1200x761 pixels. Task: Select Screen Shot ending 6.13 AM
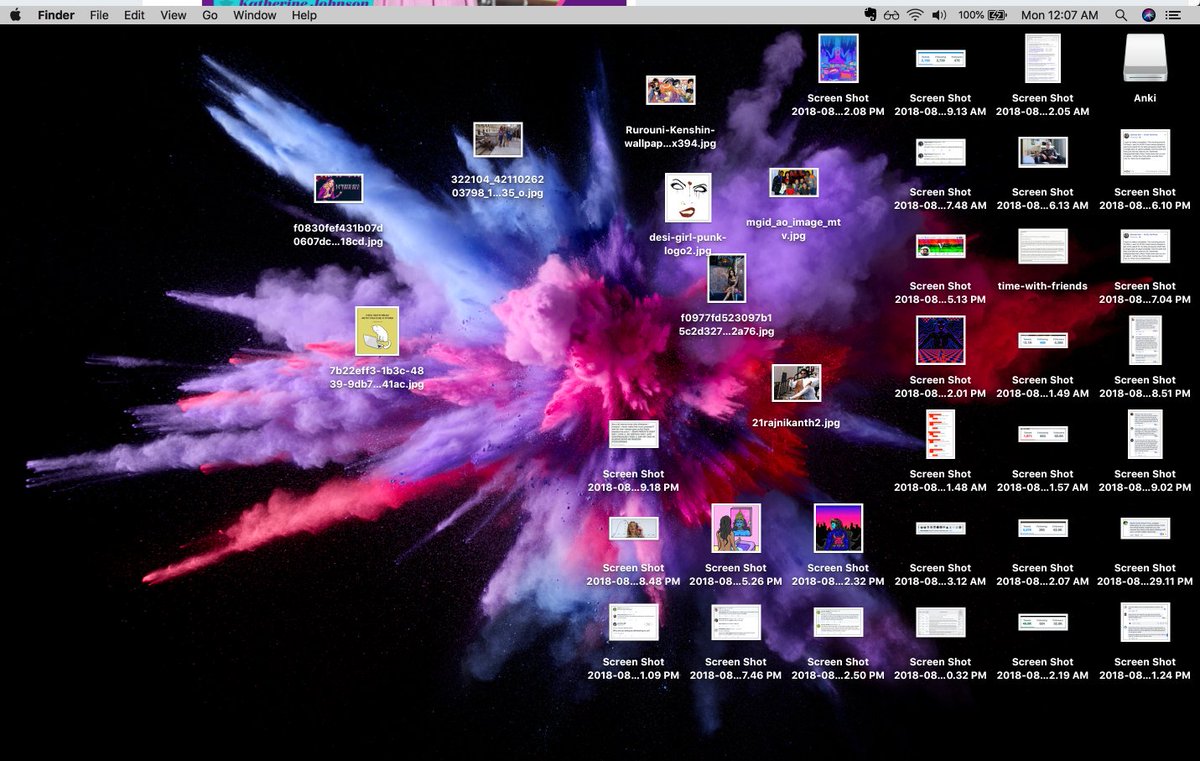click(1043, 152)
